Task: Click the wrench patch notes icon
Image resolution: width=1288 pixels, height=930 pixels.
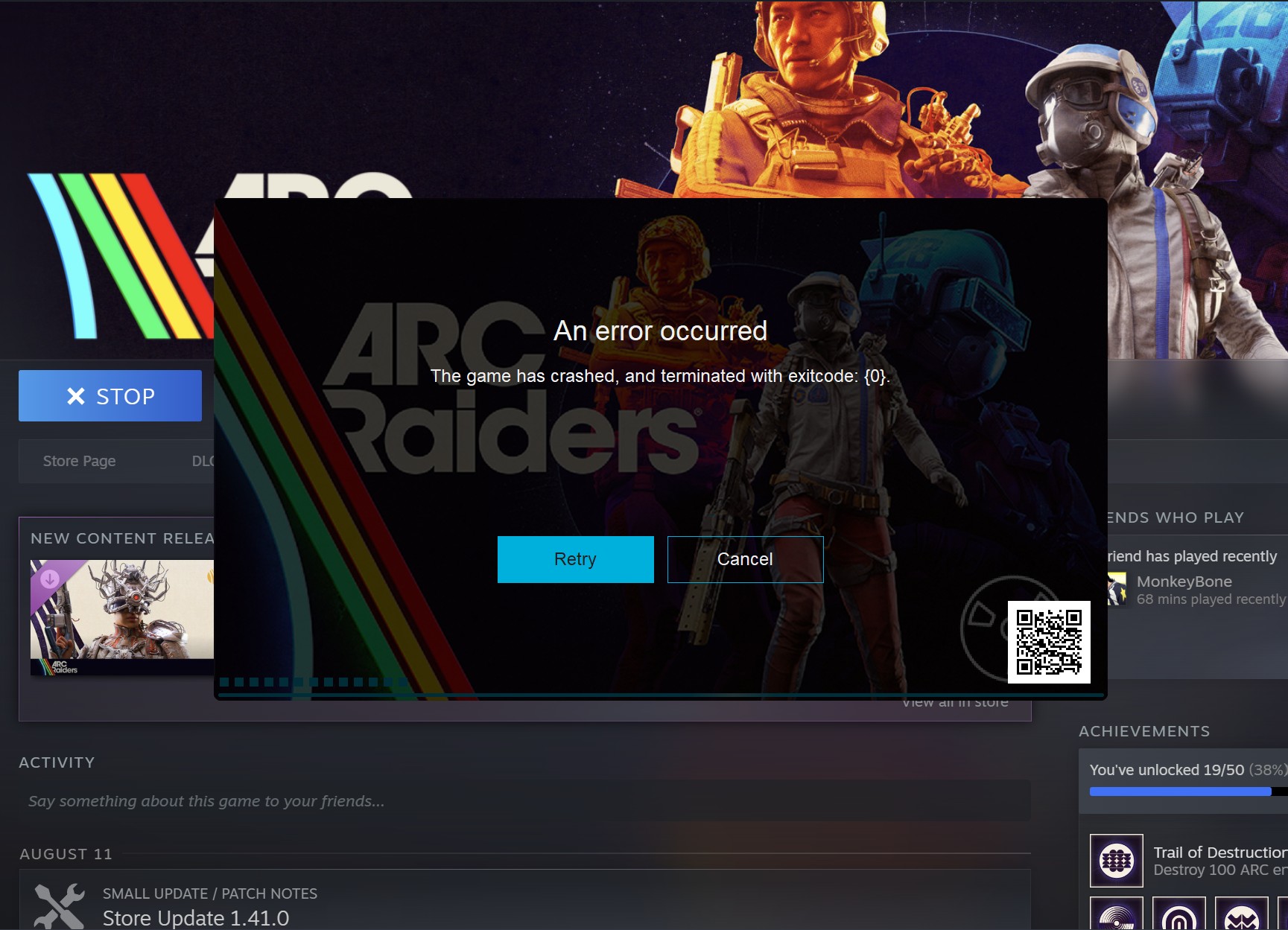Action: pos(60,905)
